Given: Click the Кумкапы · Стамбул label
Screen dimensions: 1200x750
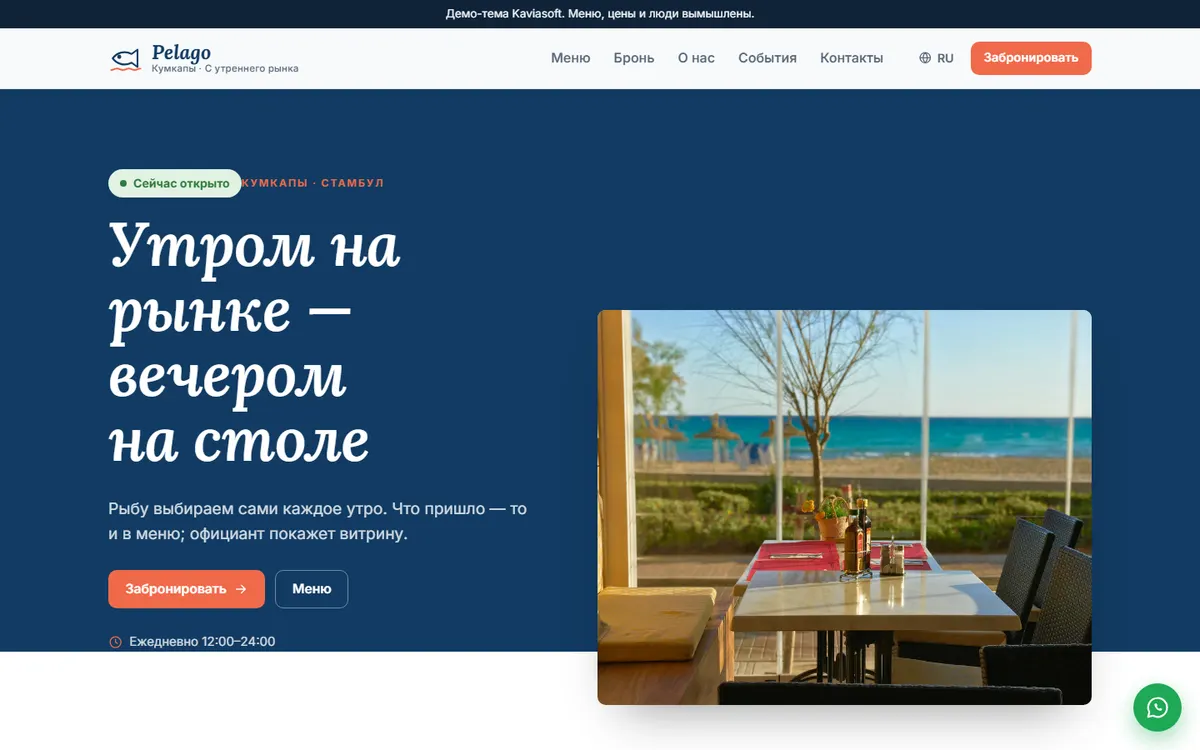Looking at the screenshot, I should click(x=313, y=183).
